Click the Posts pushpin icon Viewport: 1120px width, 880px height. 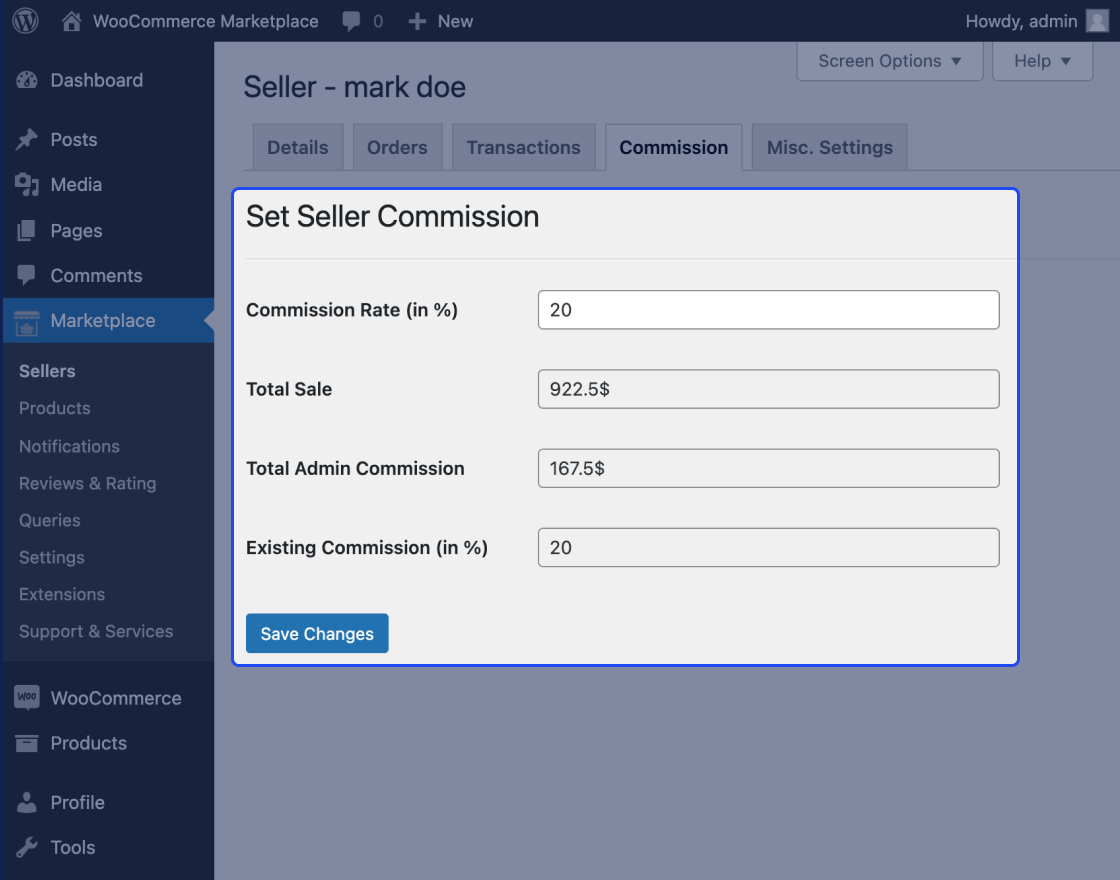27,140
